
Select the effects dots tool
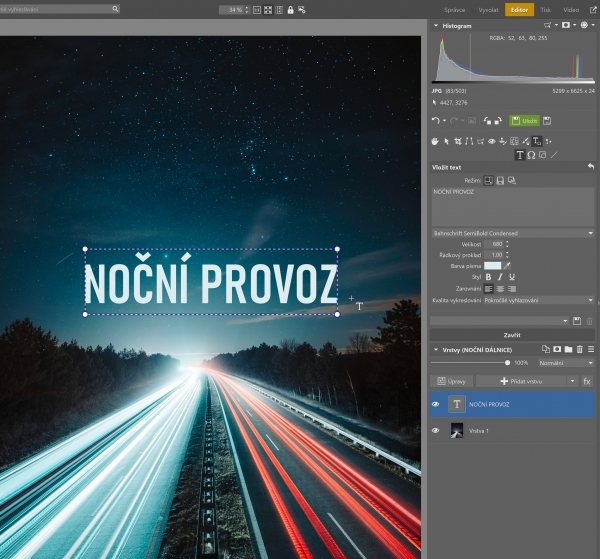coord(549,142)
